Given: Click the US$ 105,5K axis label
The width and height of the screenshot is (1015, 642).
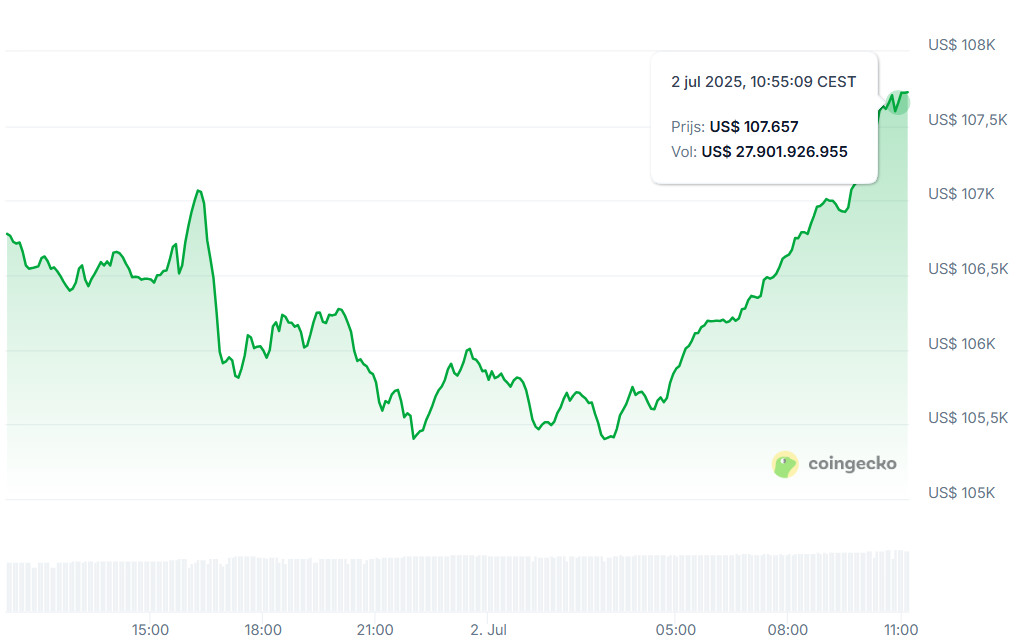Looking at the screenshot, I should (x=968, y=418).
